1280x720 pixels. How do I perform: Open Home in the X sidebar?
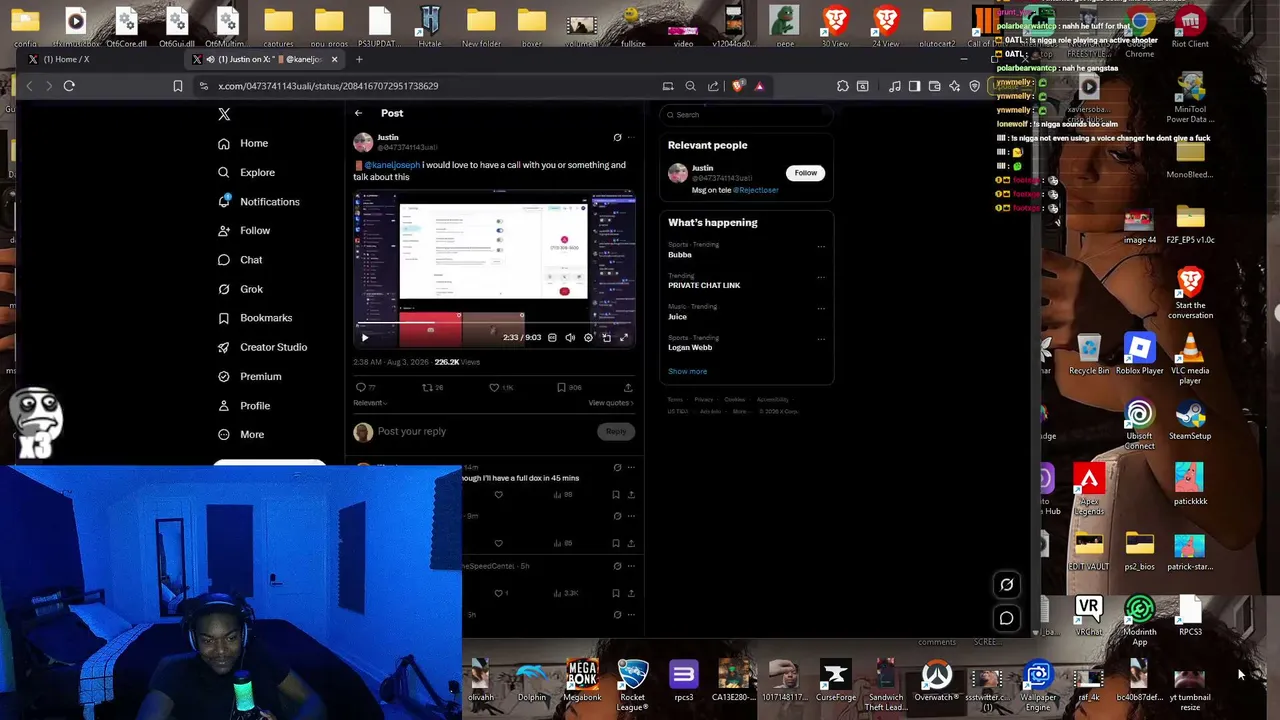243,143
